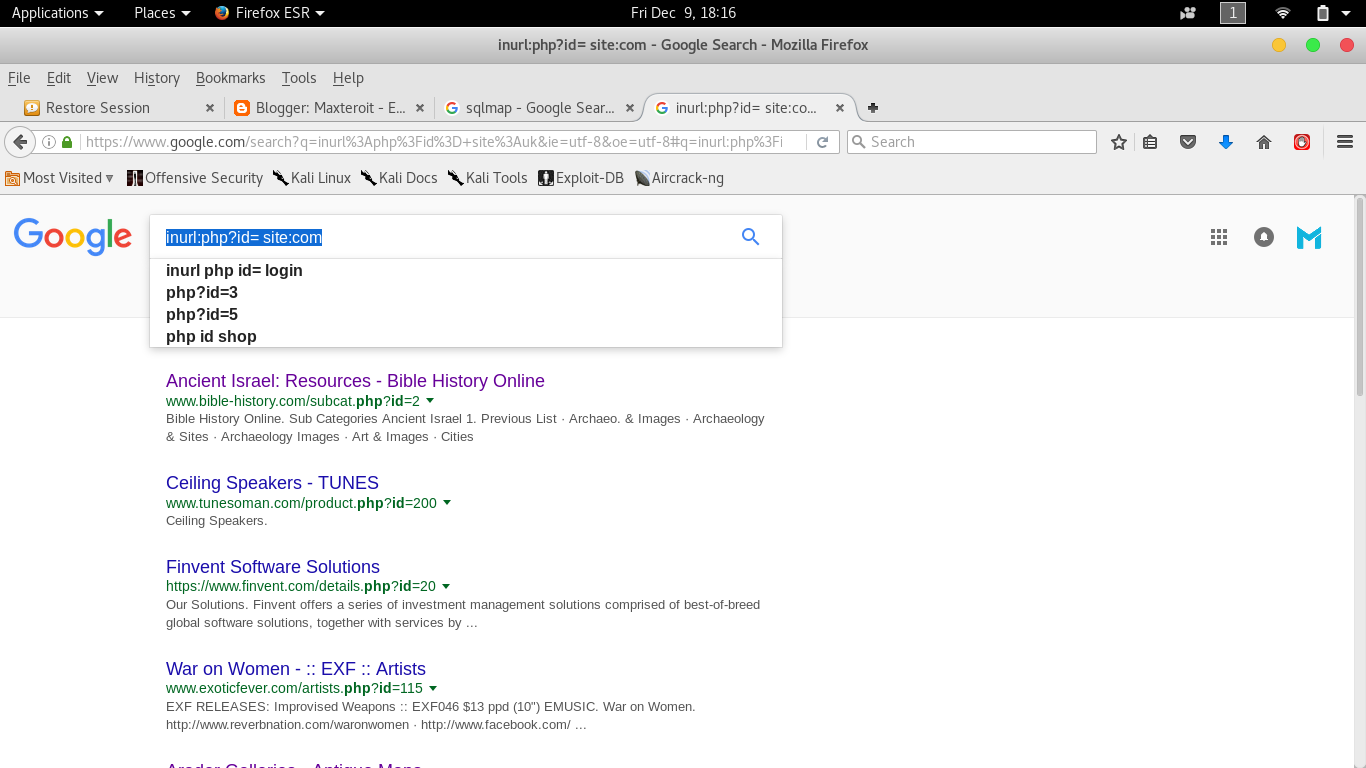1366x768 pixels.
Task: Go to Firefox home page icon
Action: pyautogui.click(x=1264, y=142)
